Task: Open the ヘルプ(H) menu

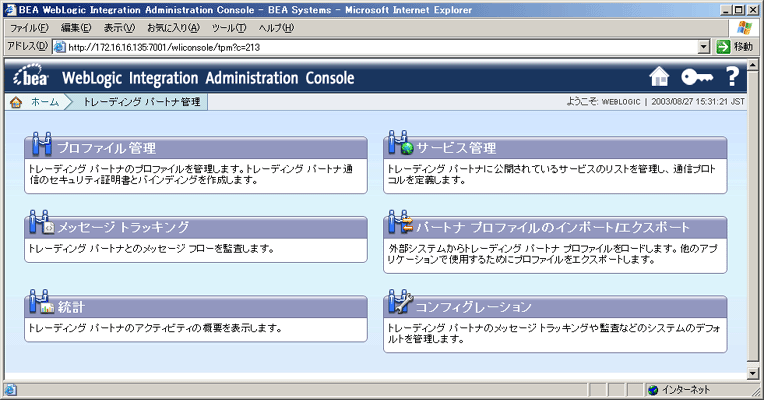Action: (x=276, y=28)
